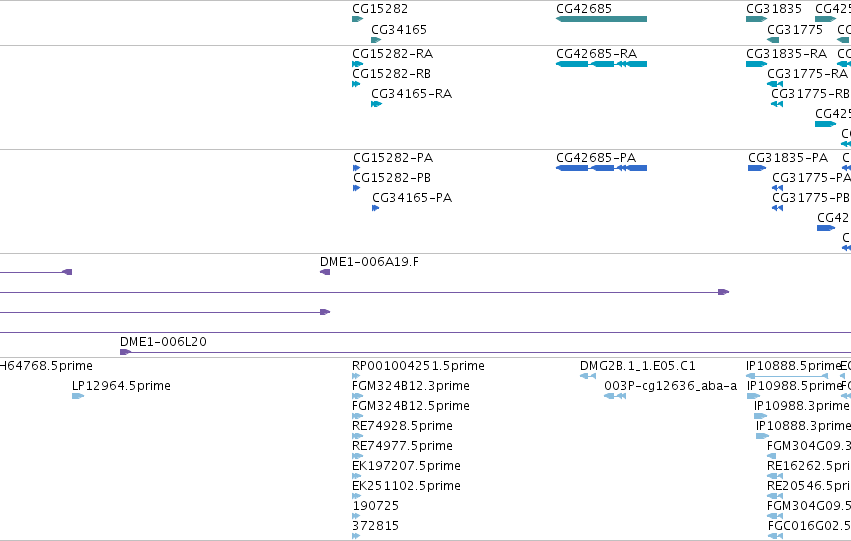The height and width of the screenshot is (541, 851).
Task: Click the CG31775-RB transcript glyph
Action: point(777,104)
